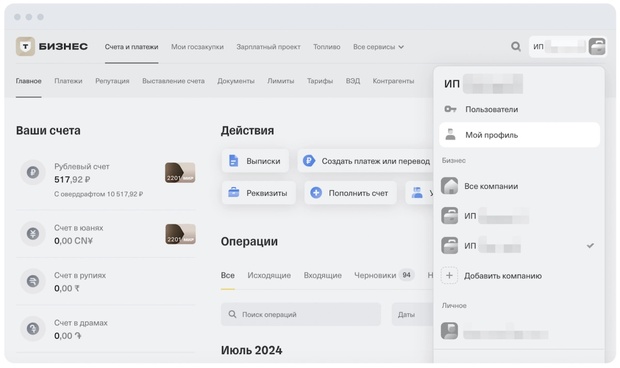Select the Документы tab

pos(236,81)
